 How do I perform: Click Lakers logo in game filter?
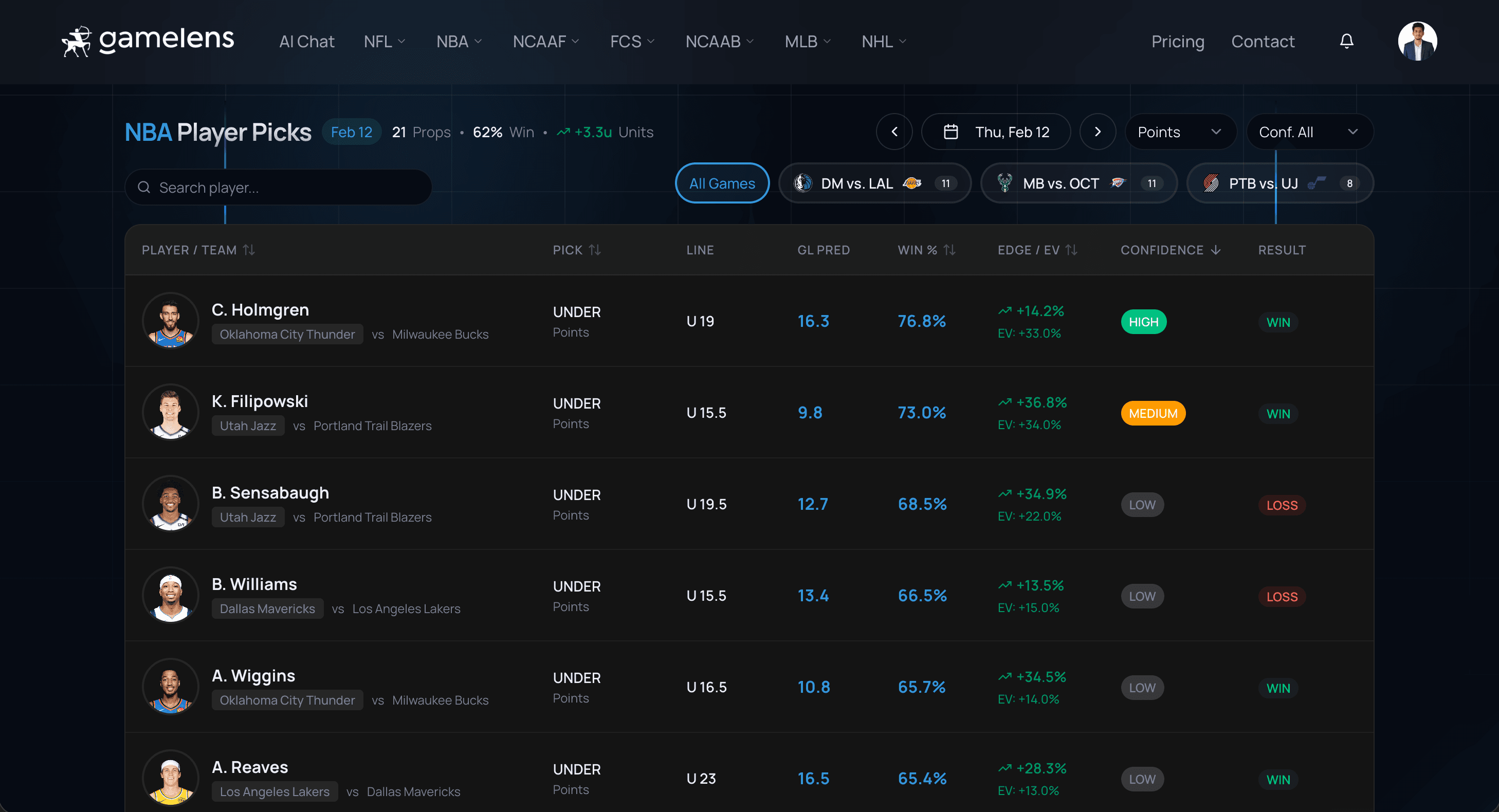(912, 183)
